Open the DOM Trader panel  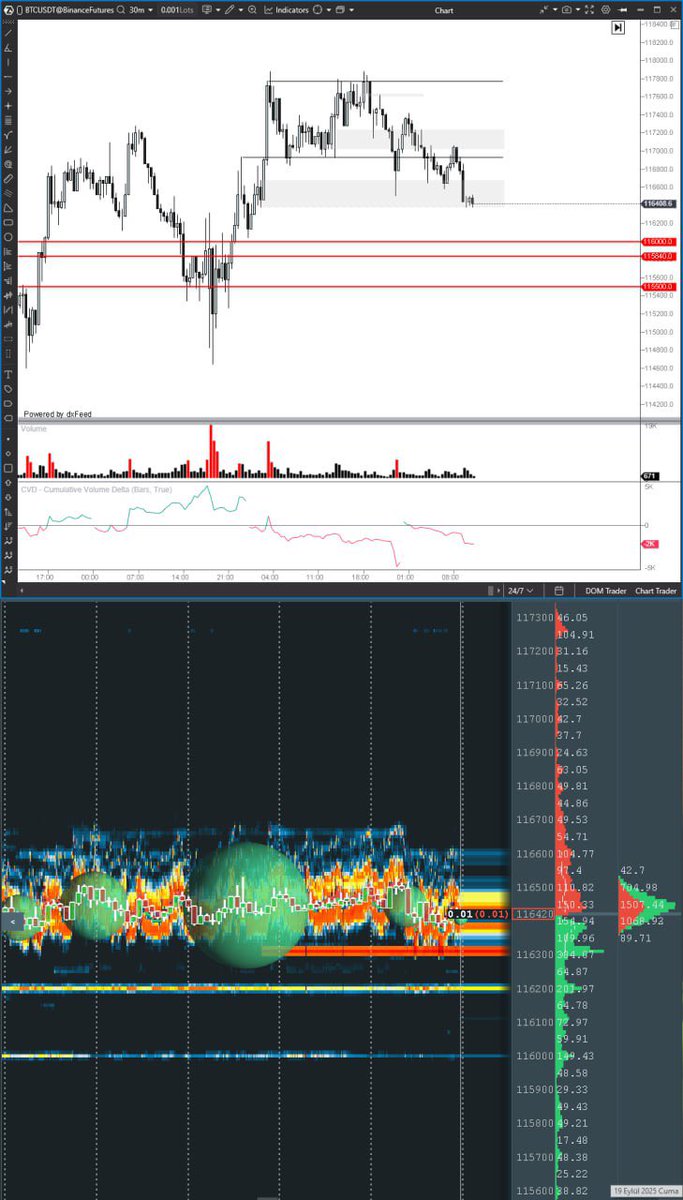coord(606,591)
